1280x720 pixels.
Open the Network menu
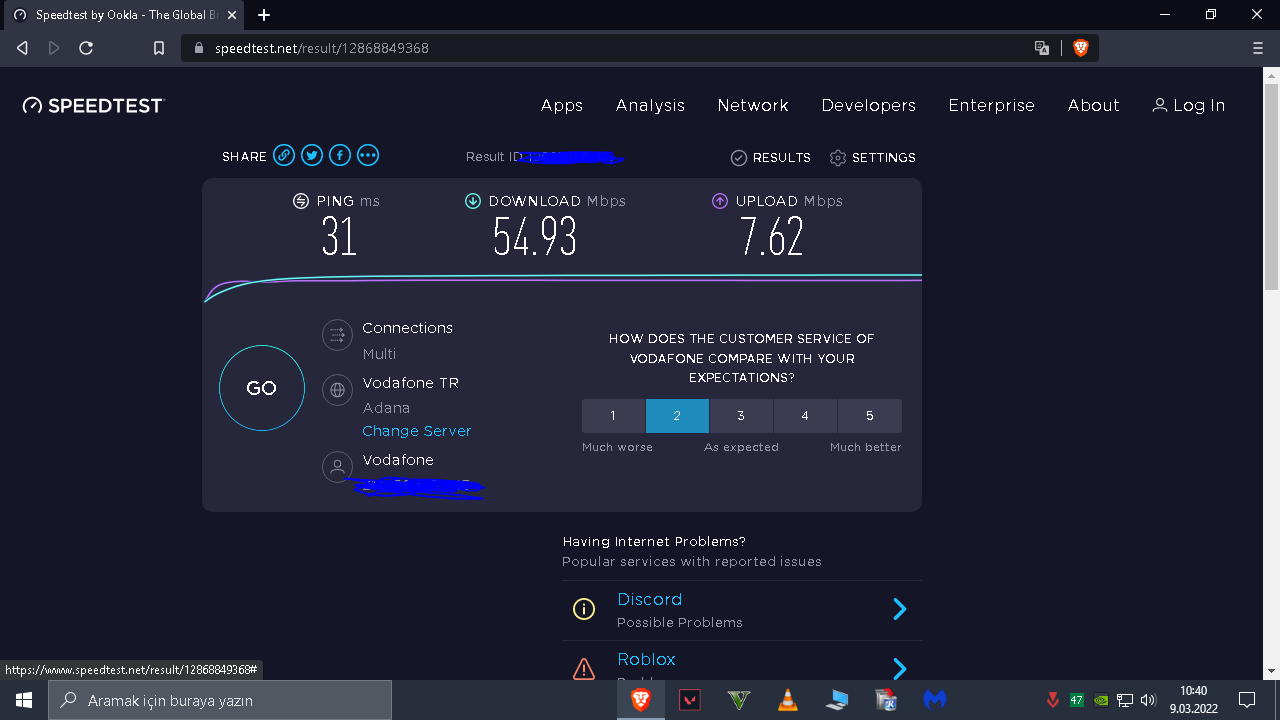(753, 105)
